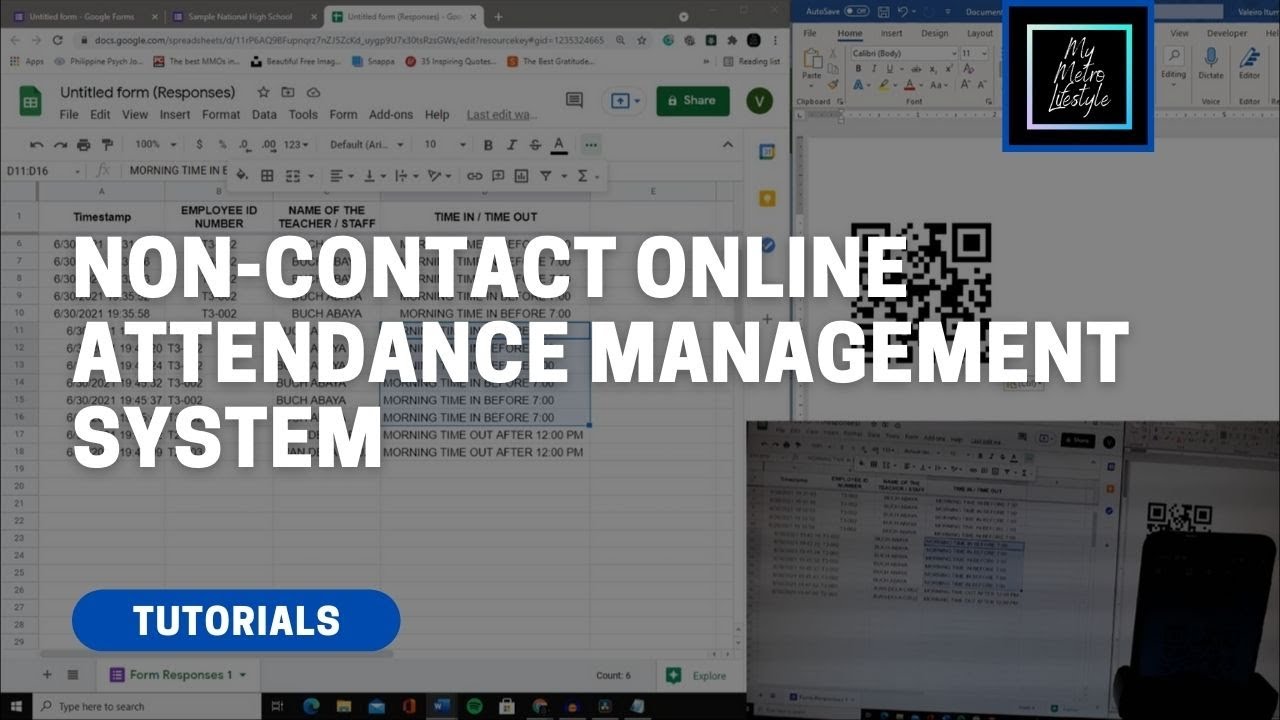Redo the action in Sheets toolbar
Image resolution: width=1280 pixels, height=720 pixels.
pos(60,145)
